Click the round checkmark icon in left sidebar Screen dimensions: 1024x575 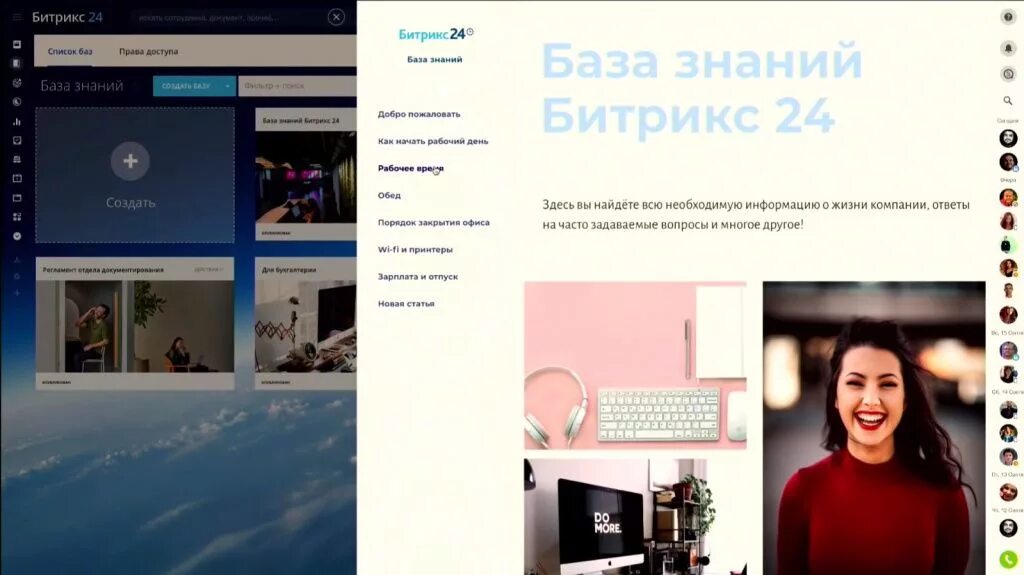click(17, 236)
